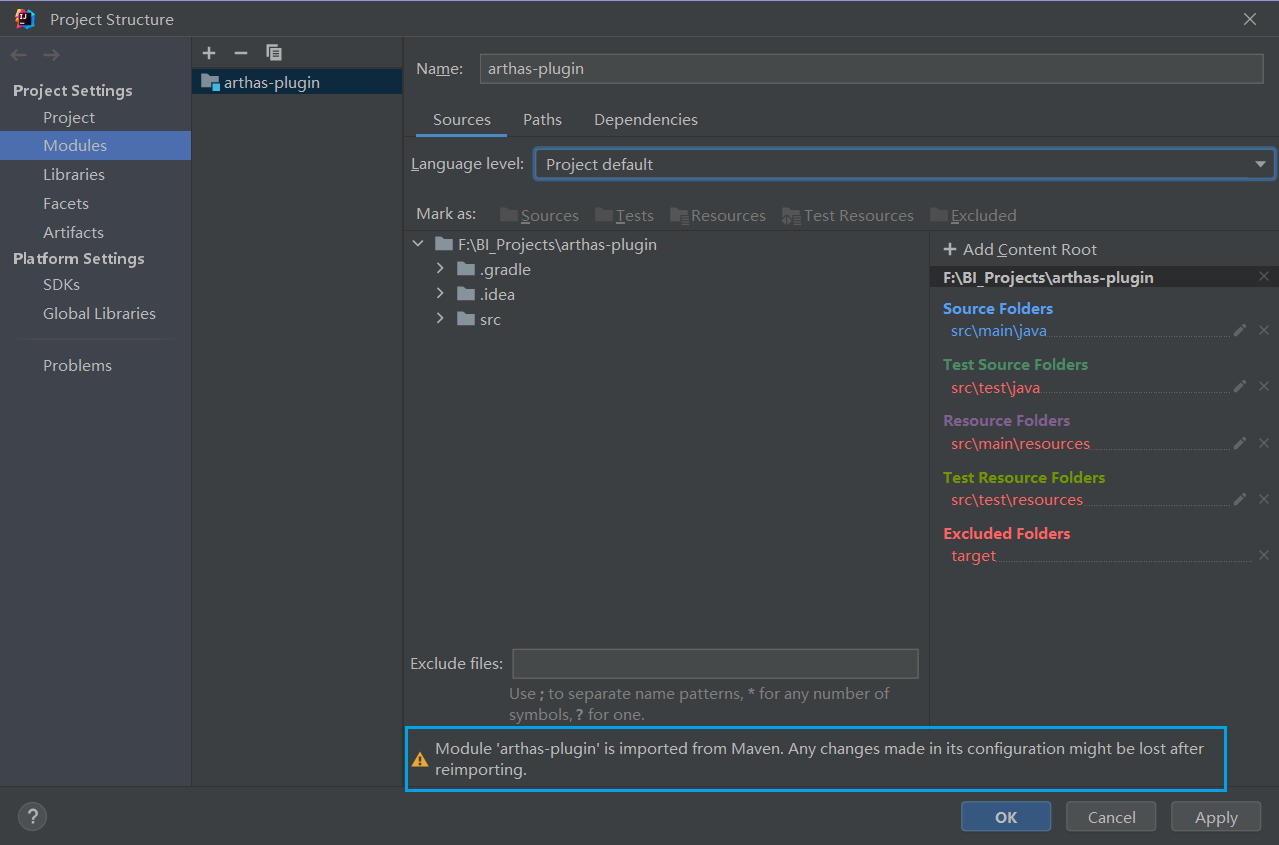The width and height of the screenshot is (1279, 845).
Task: Open the help question mark button
Action: (x=32, y=816)
